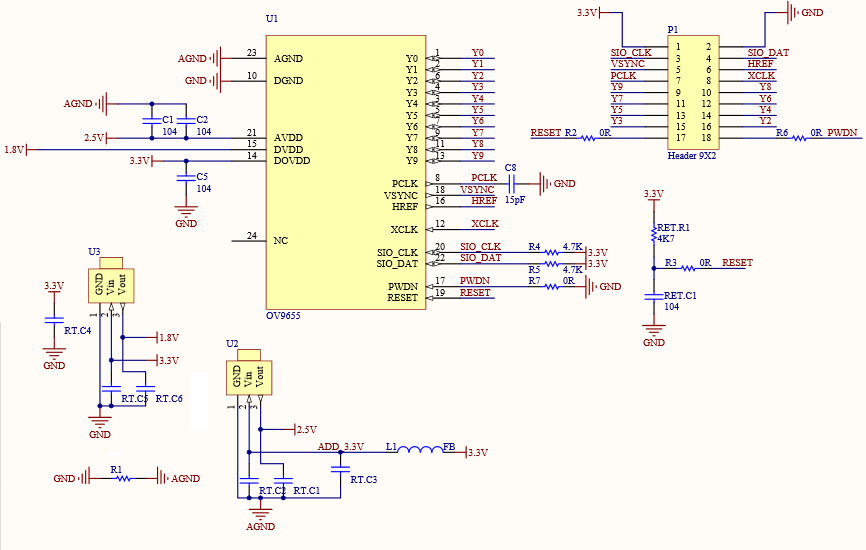Select the GND symbol beneath capacitor C5
This screenshot has height=550, width=866.
pyautogui.click(x=186, y=211)
